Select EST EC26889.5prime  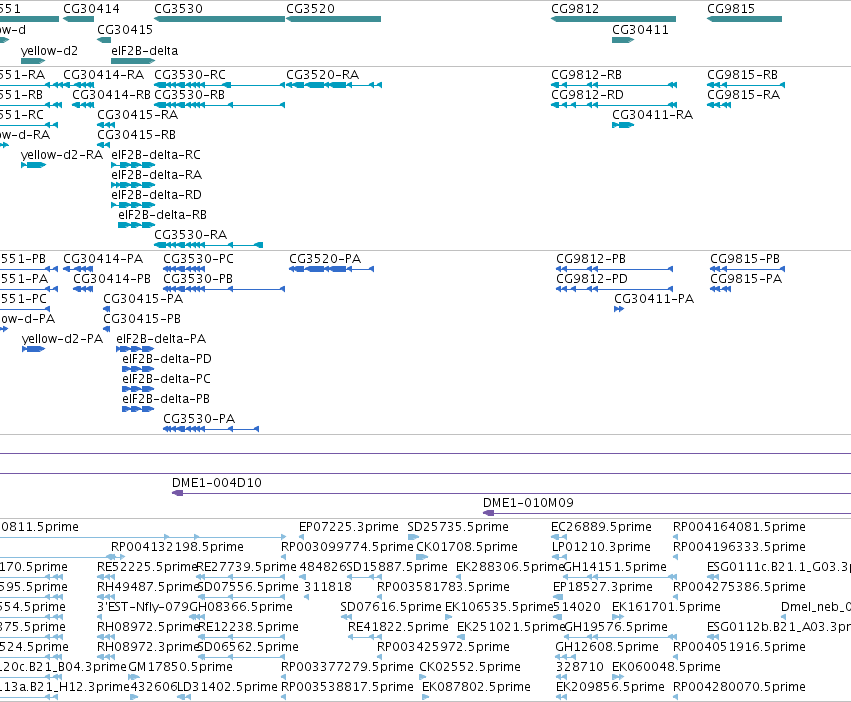[x=601, y=527]
